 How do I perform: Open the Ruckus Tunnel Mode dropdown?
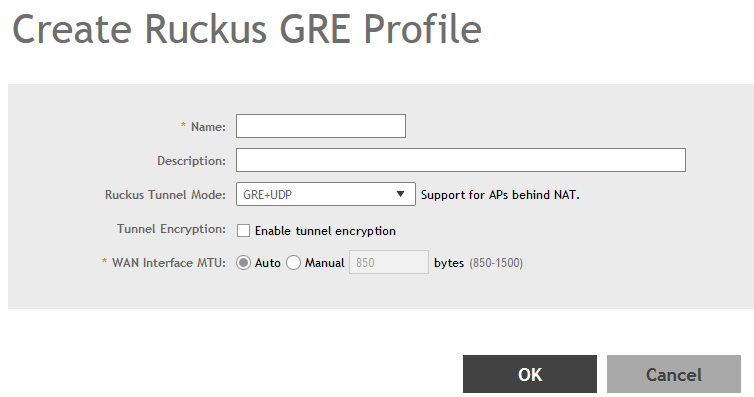click(326, 194)
